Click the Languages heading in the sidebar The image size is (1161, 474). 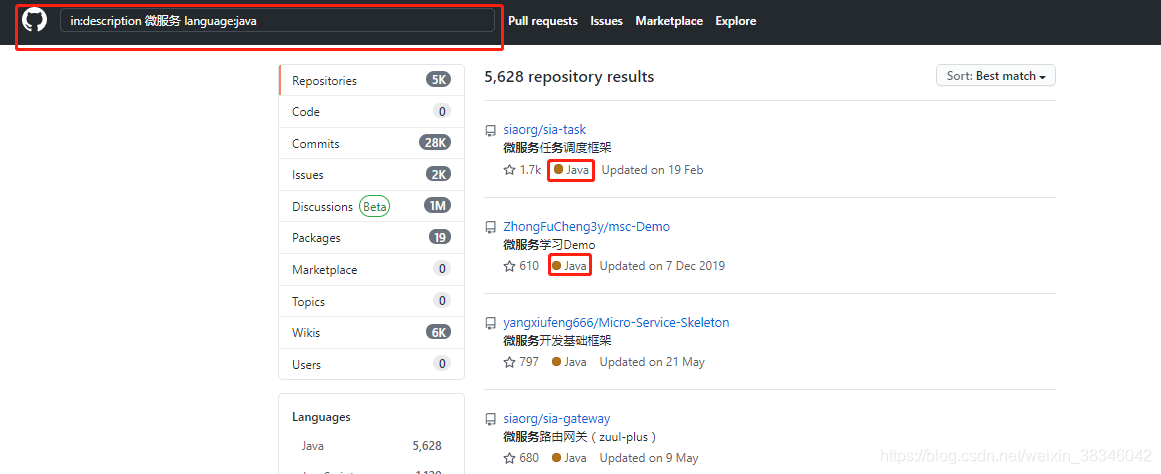pyautogui.click(x=321, y=417)
